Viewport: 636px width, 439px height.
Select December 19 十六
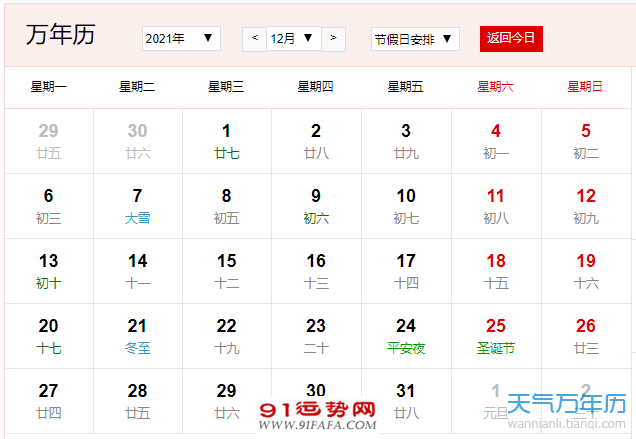pos(586,271)
